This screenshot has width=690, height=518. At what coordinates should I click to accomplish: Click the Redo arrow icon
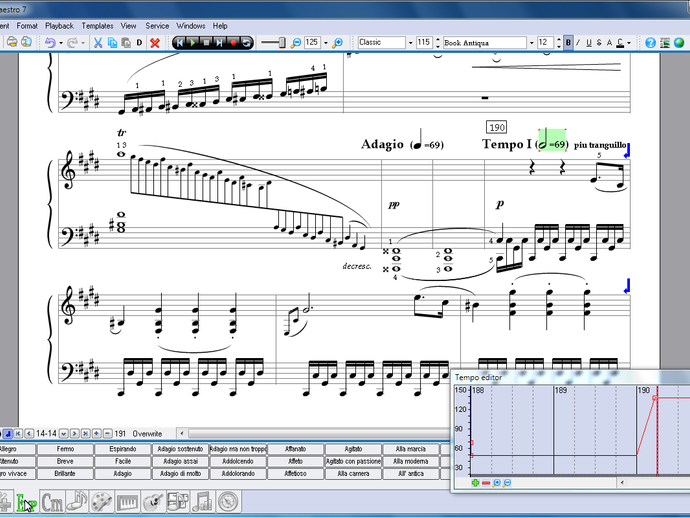(x=72, y=43)
